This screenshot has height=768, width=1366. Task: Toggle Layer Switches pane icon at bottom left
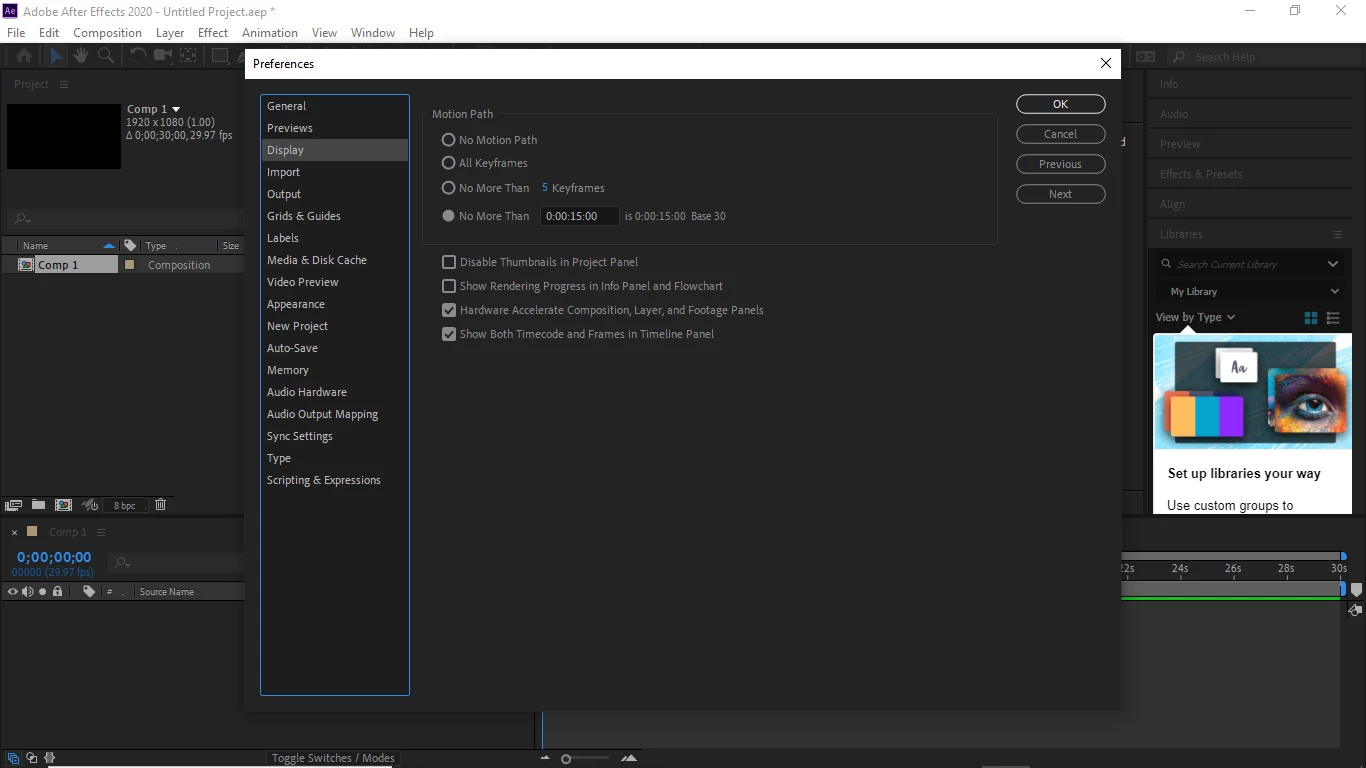[13, 758]
